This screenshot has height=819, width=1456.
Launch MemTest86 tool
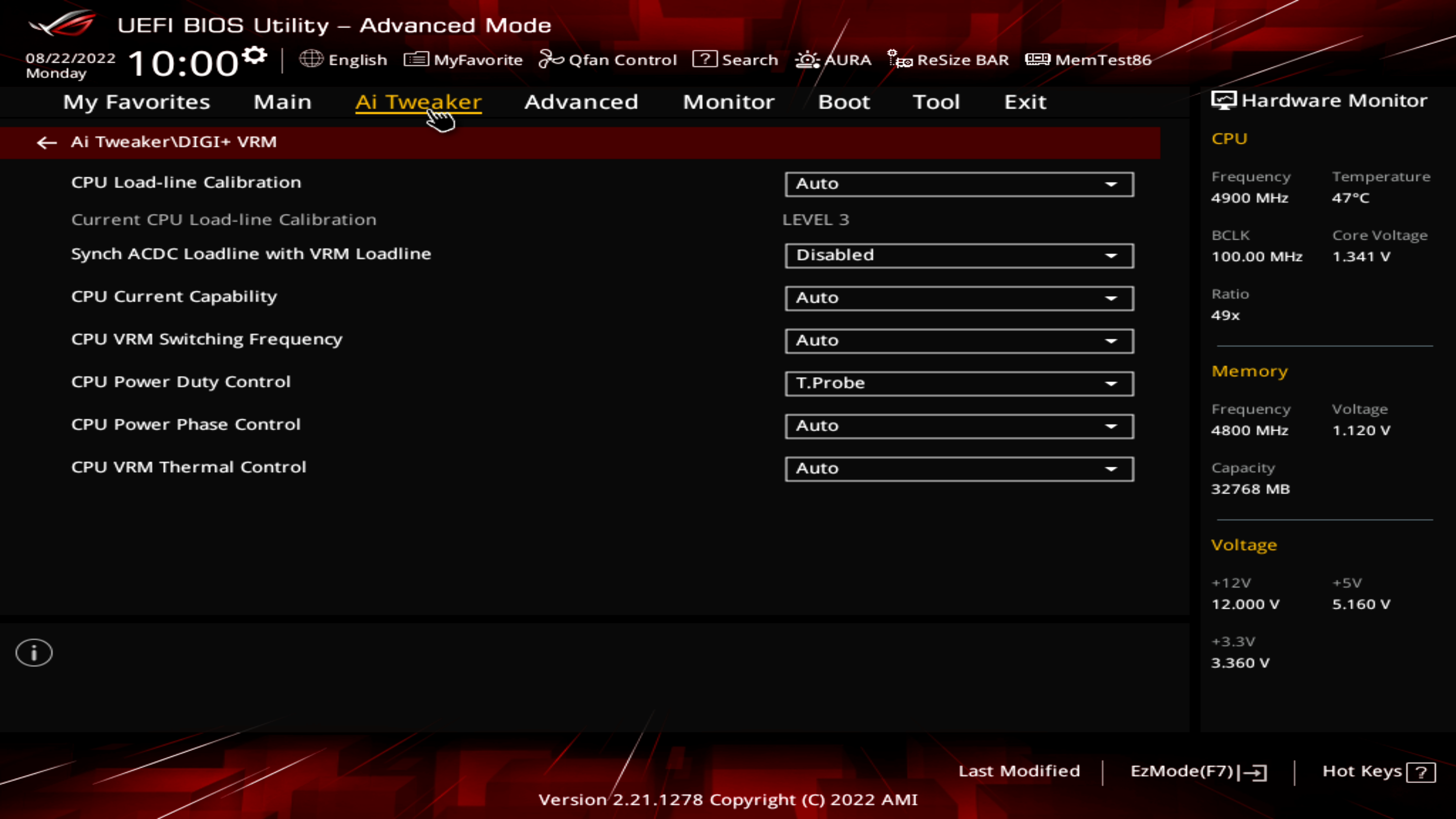coord(1090,60)
